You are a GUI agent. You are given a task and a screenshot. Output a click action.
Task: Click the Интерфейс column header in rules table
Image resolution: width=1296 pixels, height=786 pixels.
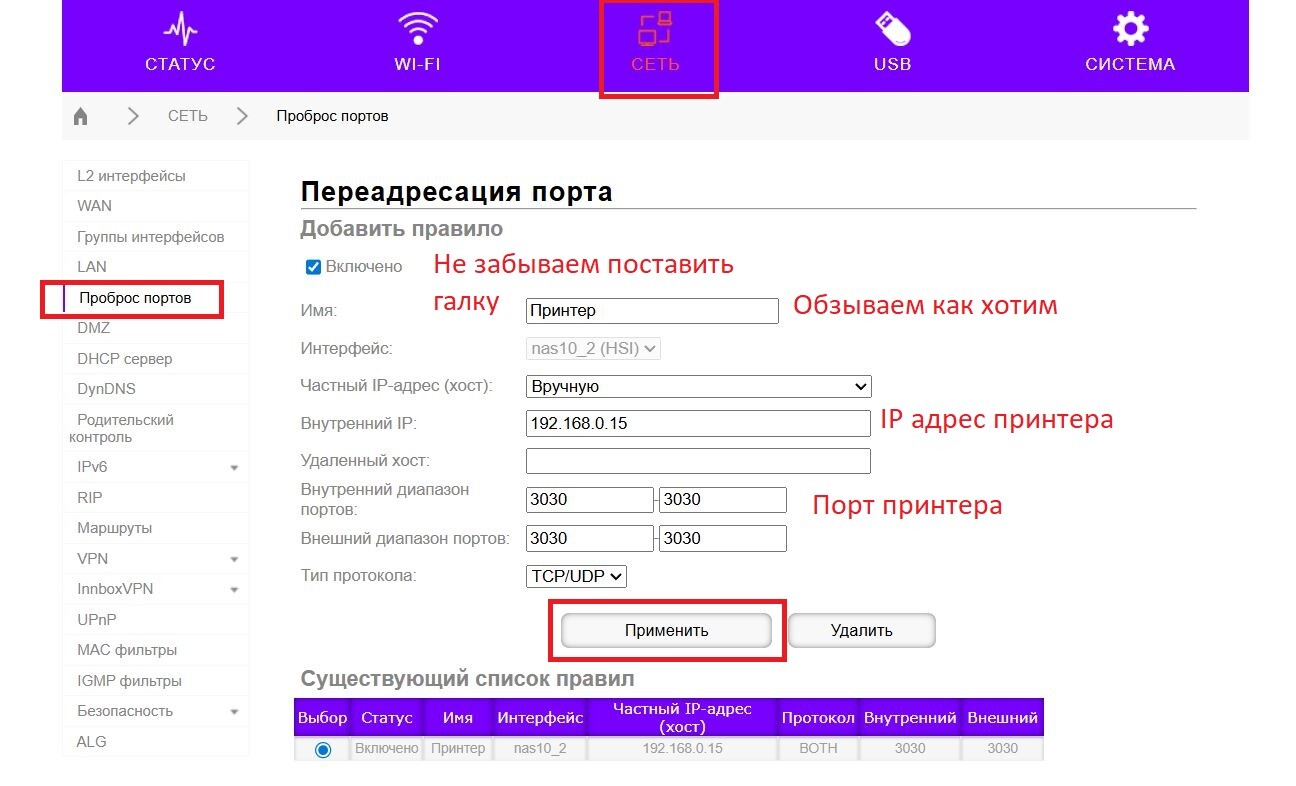coord(540,718)
